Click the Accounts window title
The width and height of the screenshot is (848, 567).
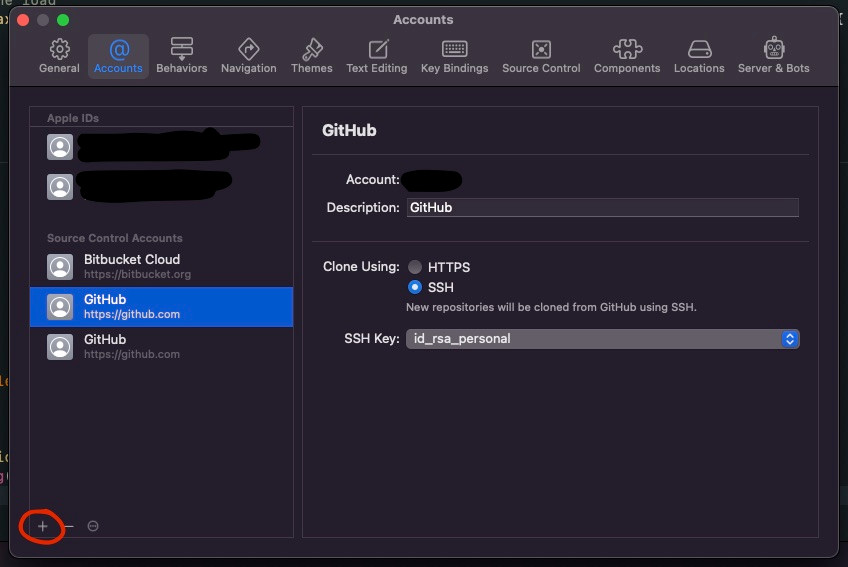tap(423, 19)
